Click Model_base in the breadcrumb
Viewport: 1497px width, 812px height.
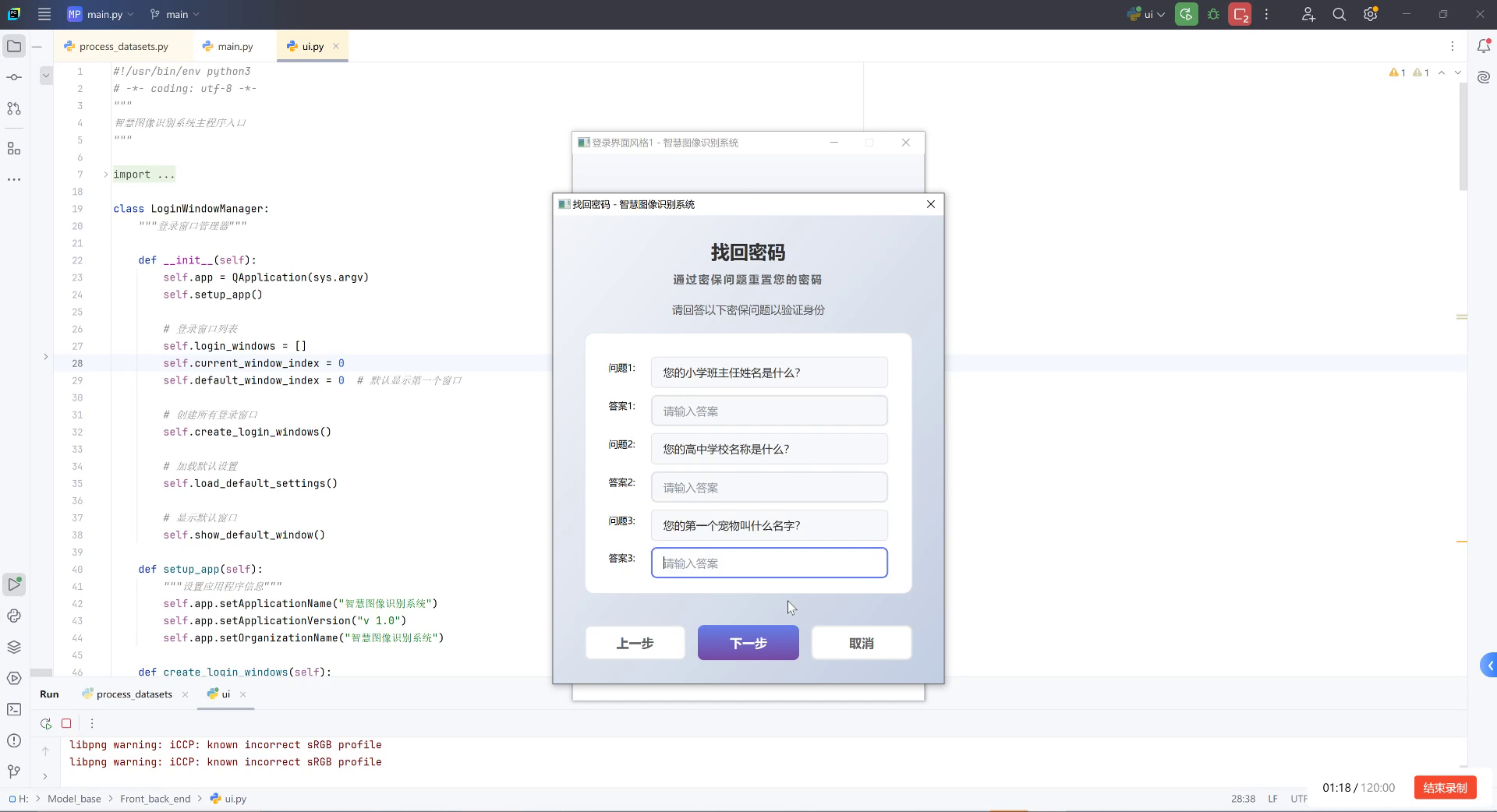pos(74,799)
